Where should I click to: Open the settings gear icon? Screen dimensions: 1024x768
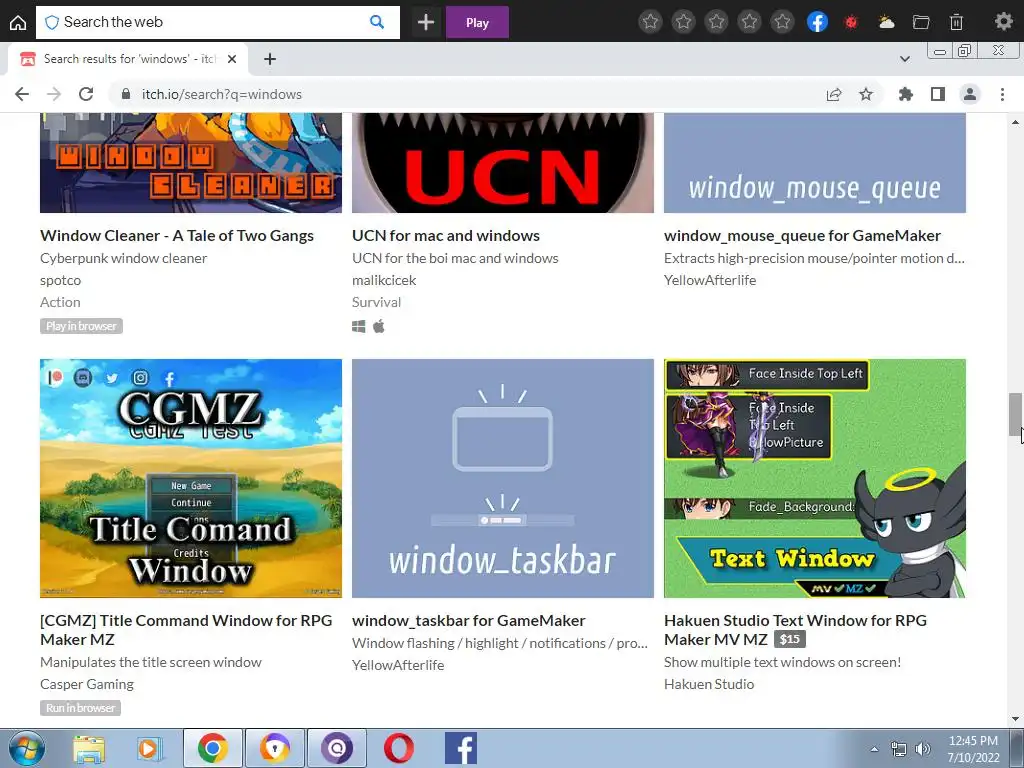tap(1003, 22)
